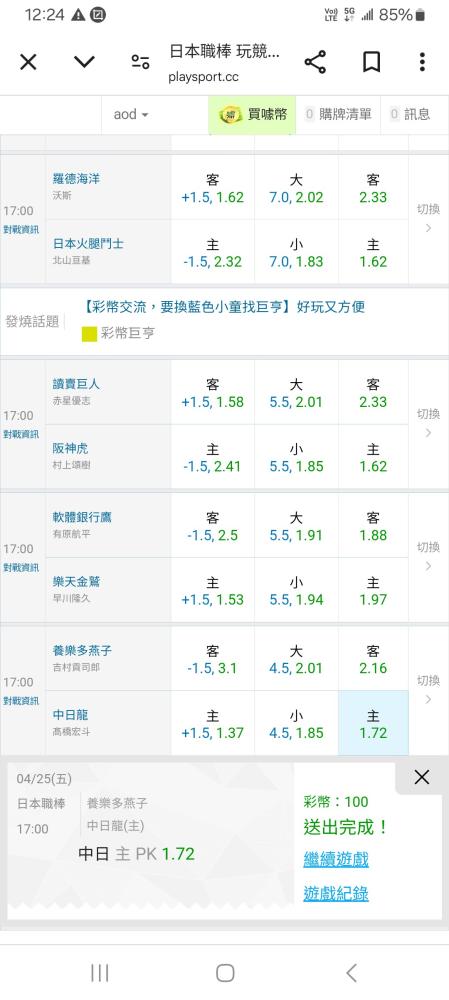Tap the Android home navigation button
Screen dimensions: 449x1000
(x=225, y=973)
